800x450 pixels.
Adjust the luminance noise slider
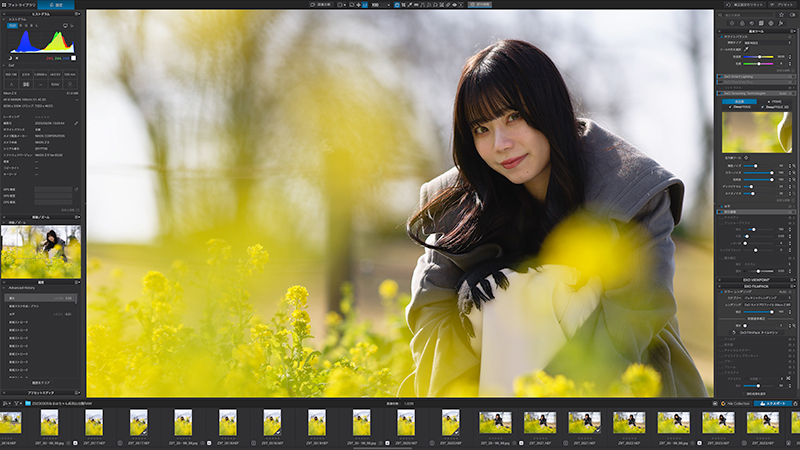click(x=758, y=166)
